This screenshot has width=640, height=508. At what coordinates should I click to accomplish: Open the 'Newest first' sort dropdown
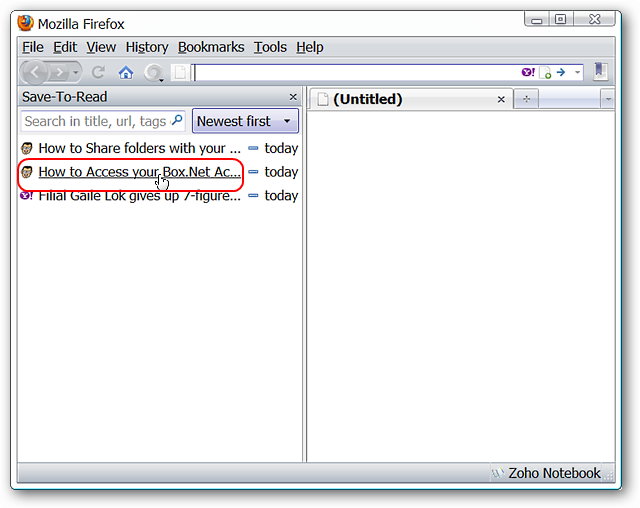point(245,121)
